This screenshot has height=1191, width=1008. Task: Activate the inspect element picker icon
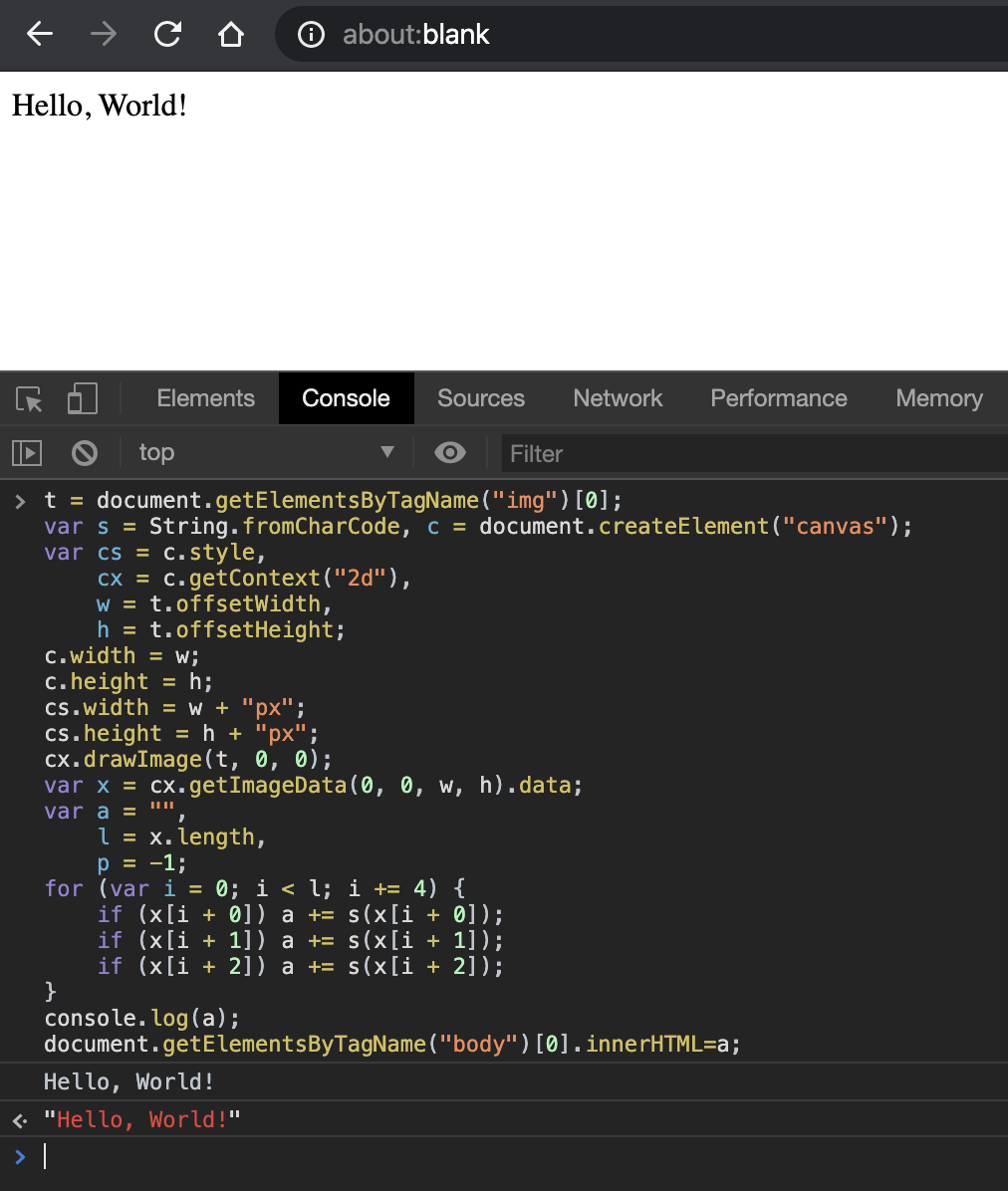30,398
